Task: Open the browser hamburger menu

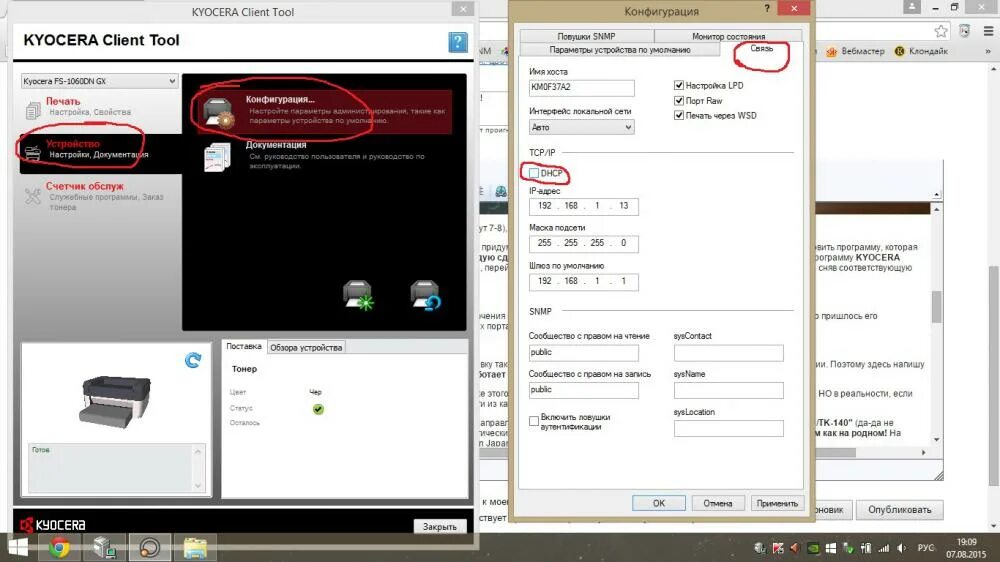Action: (989, 31)
